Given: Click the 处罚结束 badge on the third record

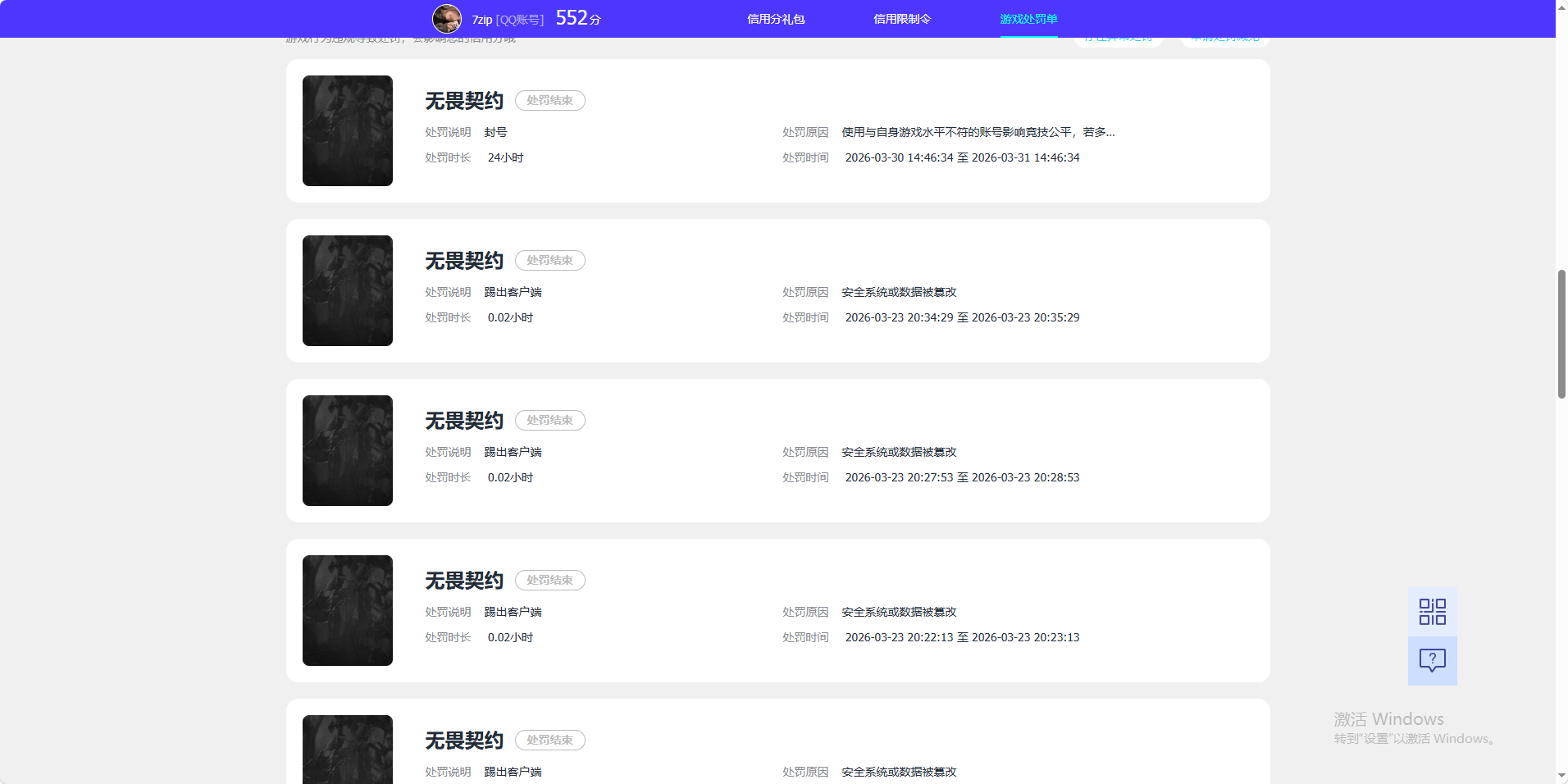Looking at the screenshot, I should pyautogui.click(x=549, y=420).
